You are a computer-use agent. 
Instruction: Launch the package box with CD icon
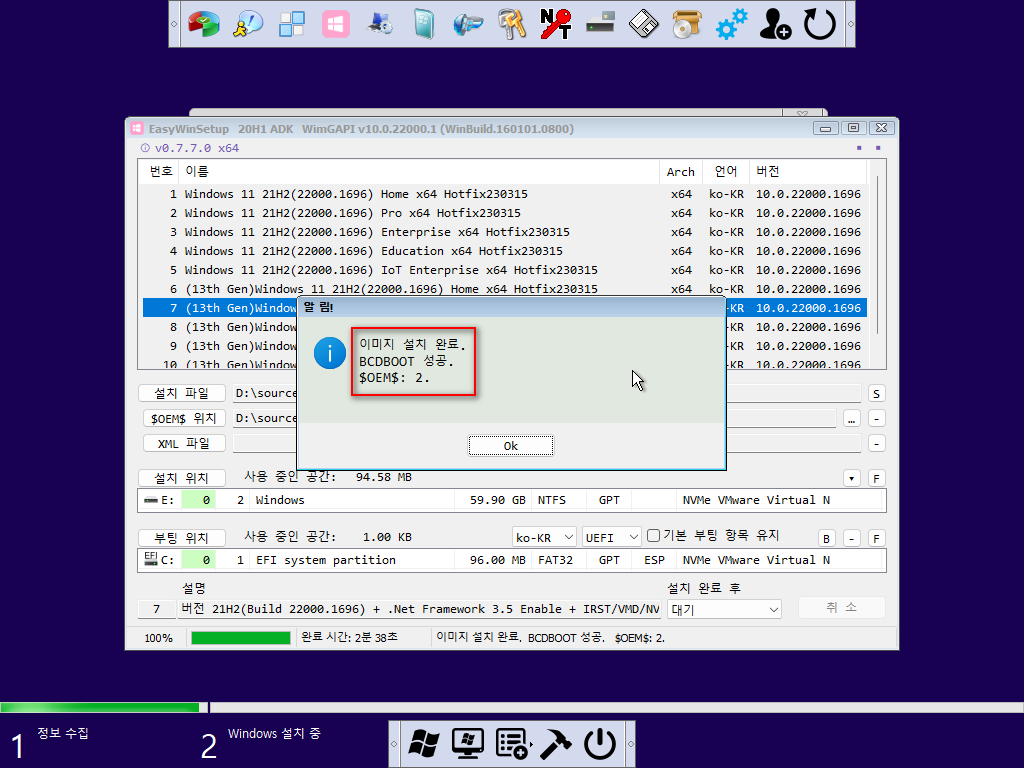tap(687, 24)
